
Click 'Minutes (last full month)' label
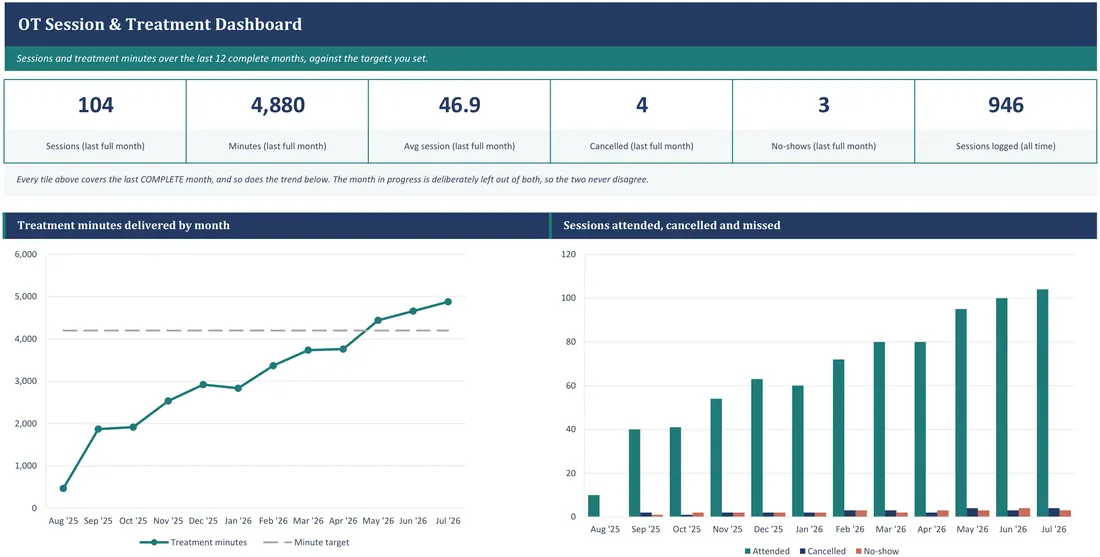coord(278,147)
